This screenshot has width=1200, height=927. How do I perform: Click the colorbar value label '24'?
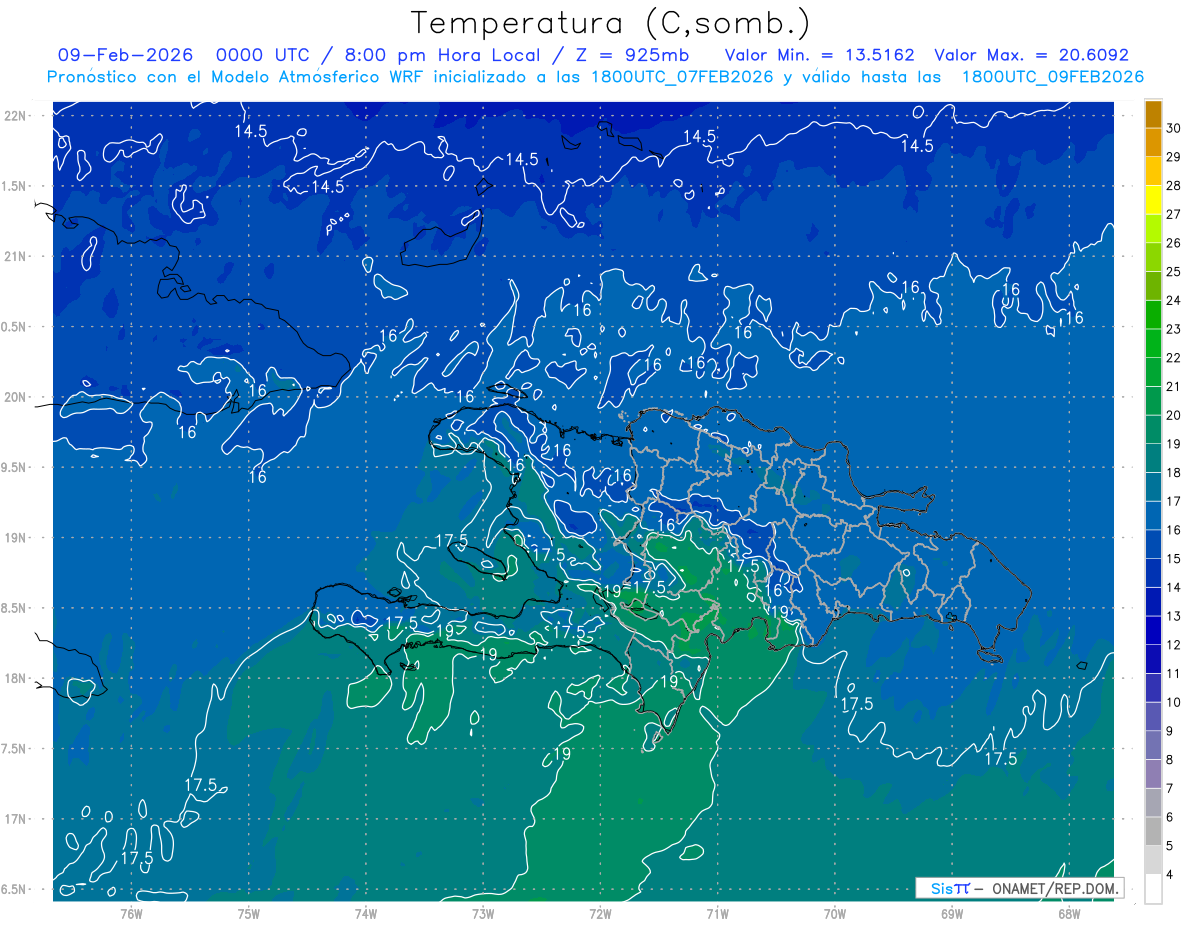tap(1174, 300)
